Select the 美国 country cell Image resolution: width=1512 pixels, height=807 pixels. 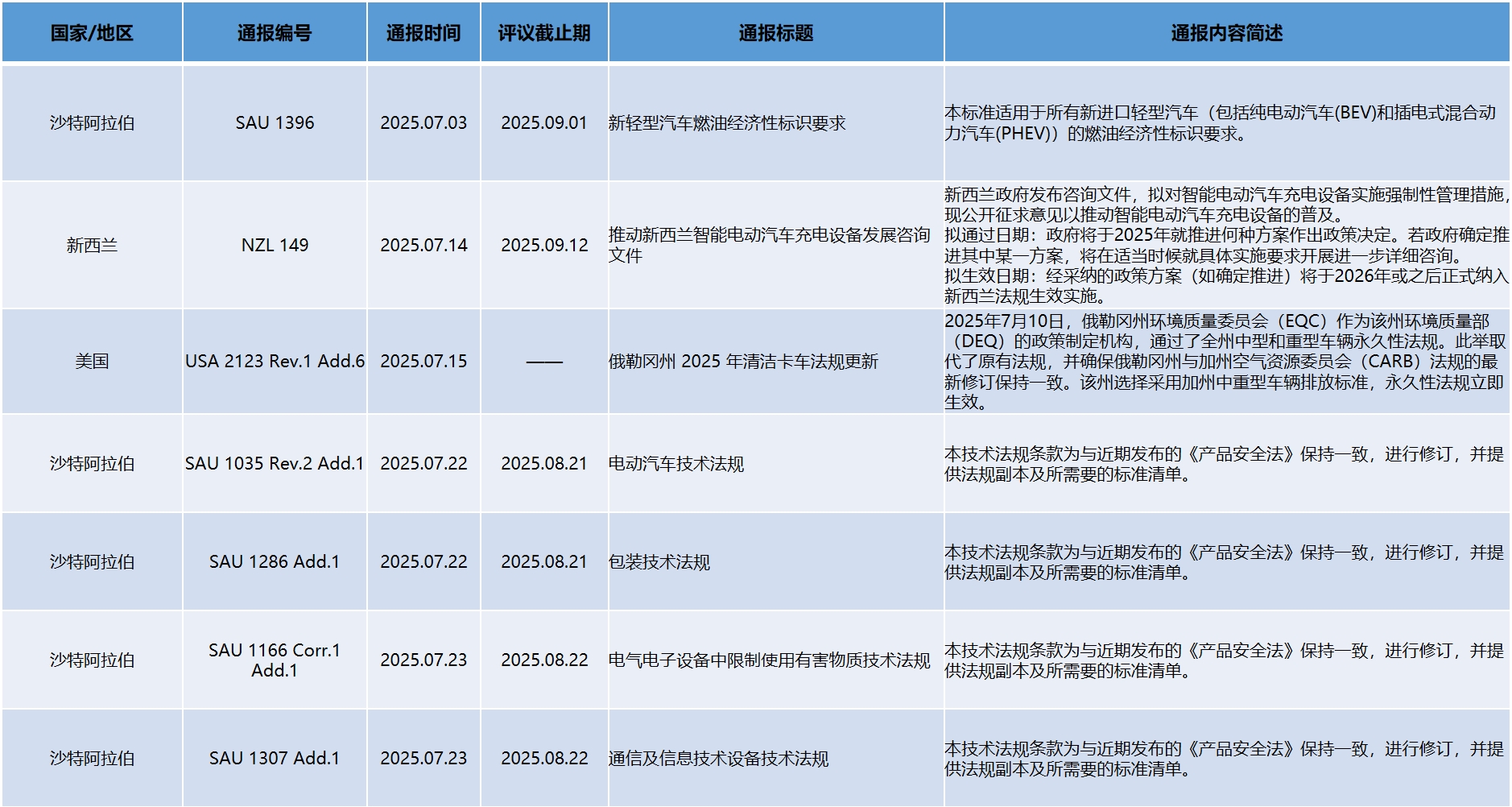92,362
